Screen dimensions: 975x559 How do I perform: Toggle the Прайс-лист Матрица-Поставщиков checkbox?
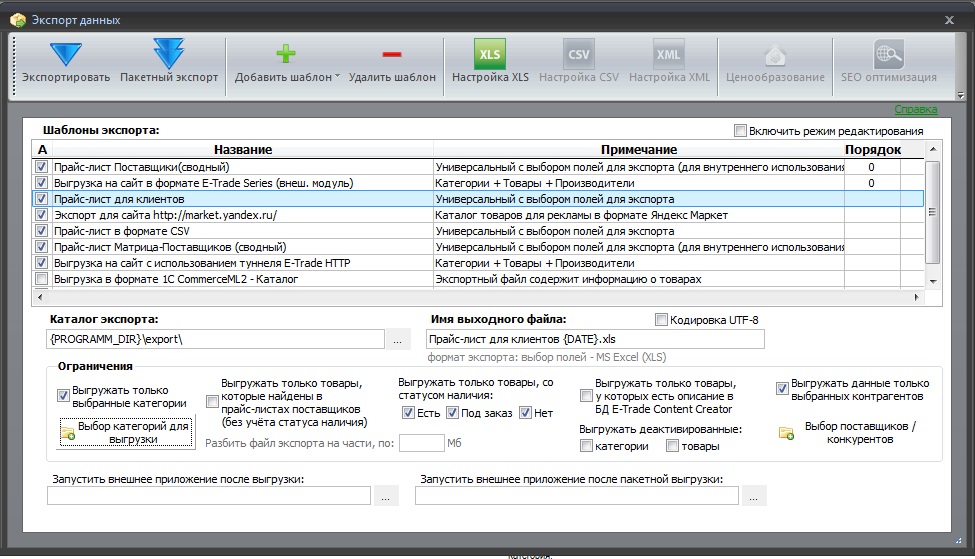click(x=41, y=247)
